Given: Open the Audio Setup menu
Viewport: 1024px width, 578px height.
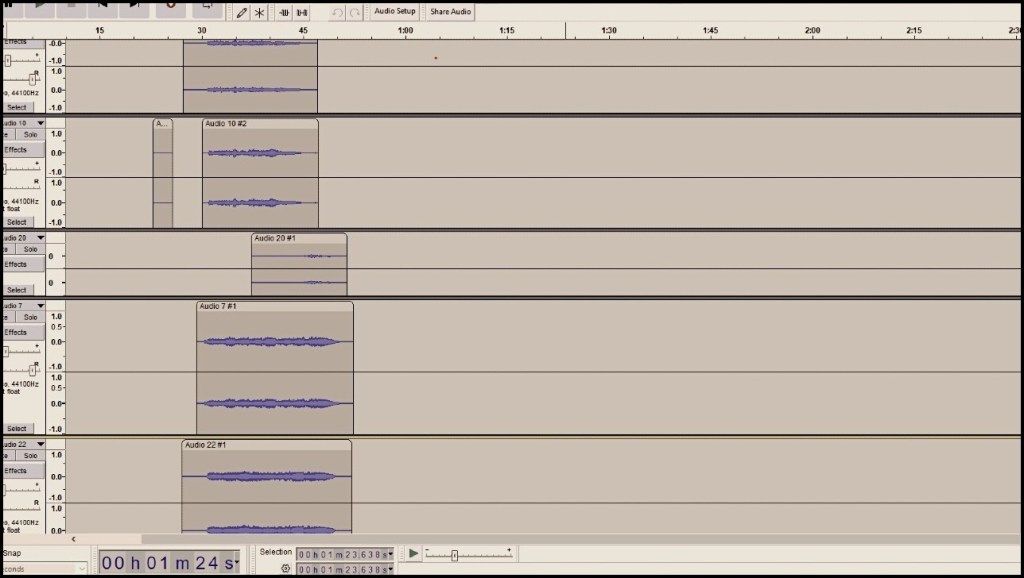Looking at the screenshot, I should [x=393, y=11].
